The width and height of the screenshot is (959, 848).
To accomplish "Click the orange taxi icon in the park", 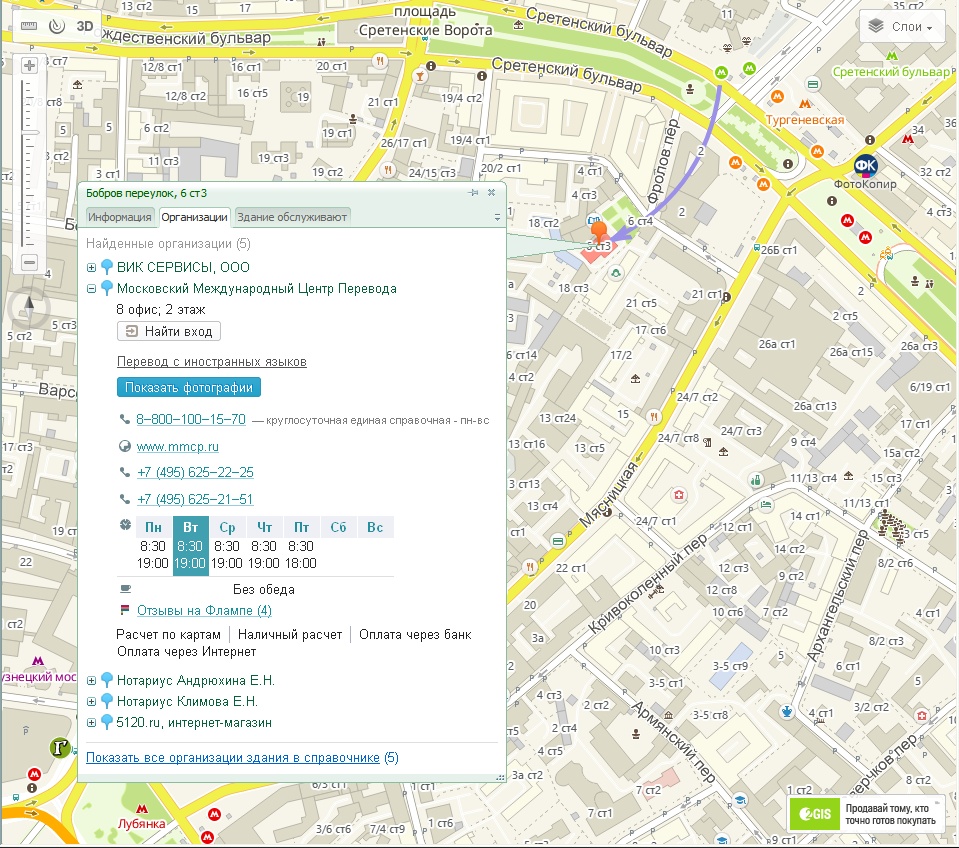I will click(886, 253).
